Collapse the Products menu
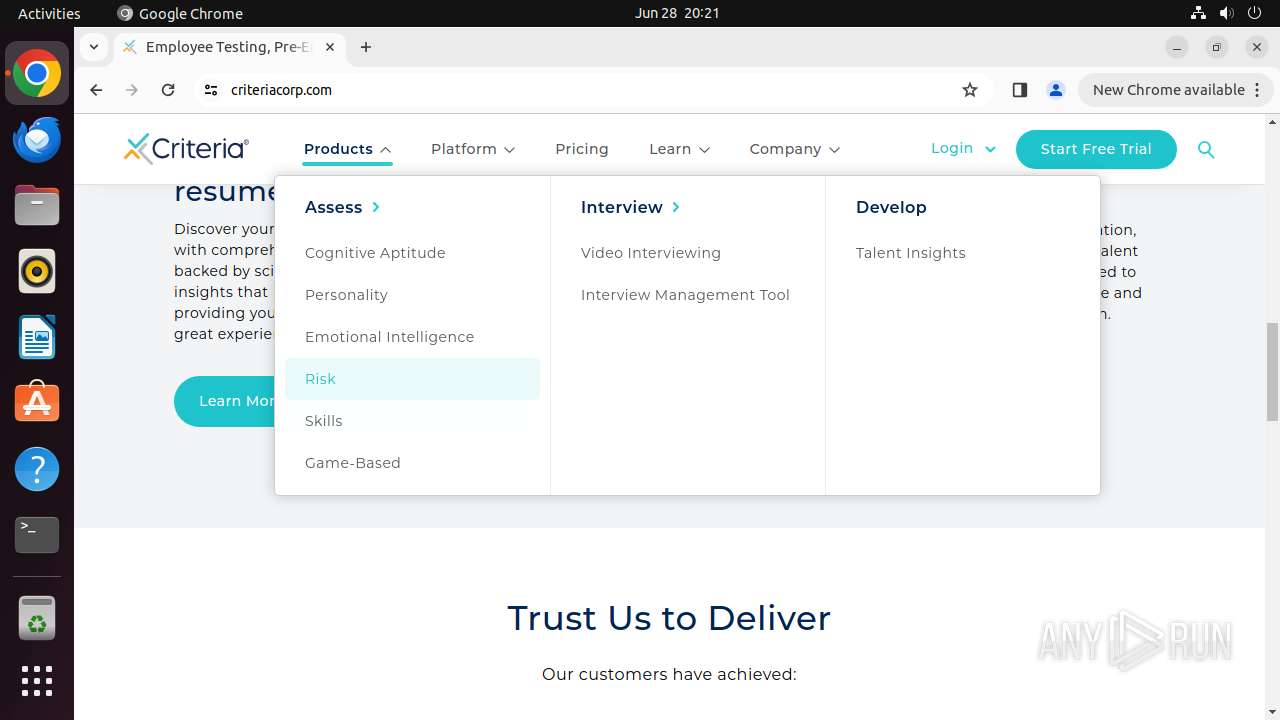 347,149
